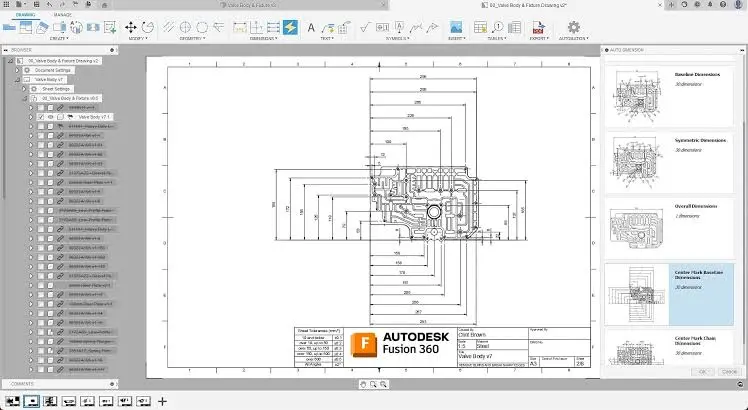Click OK in the Auto Dimension panel
Viewport: 748px width, 410px height.
(702, 371)
